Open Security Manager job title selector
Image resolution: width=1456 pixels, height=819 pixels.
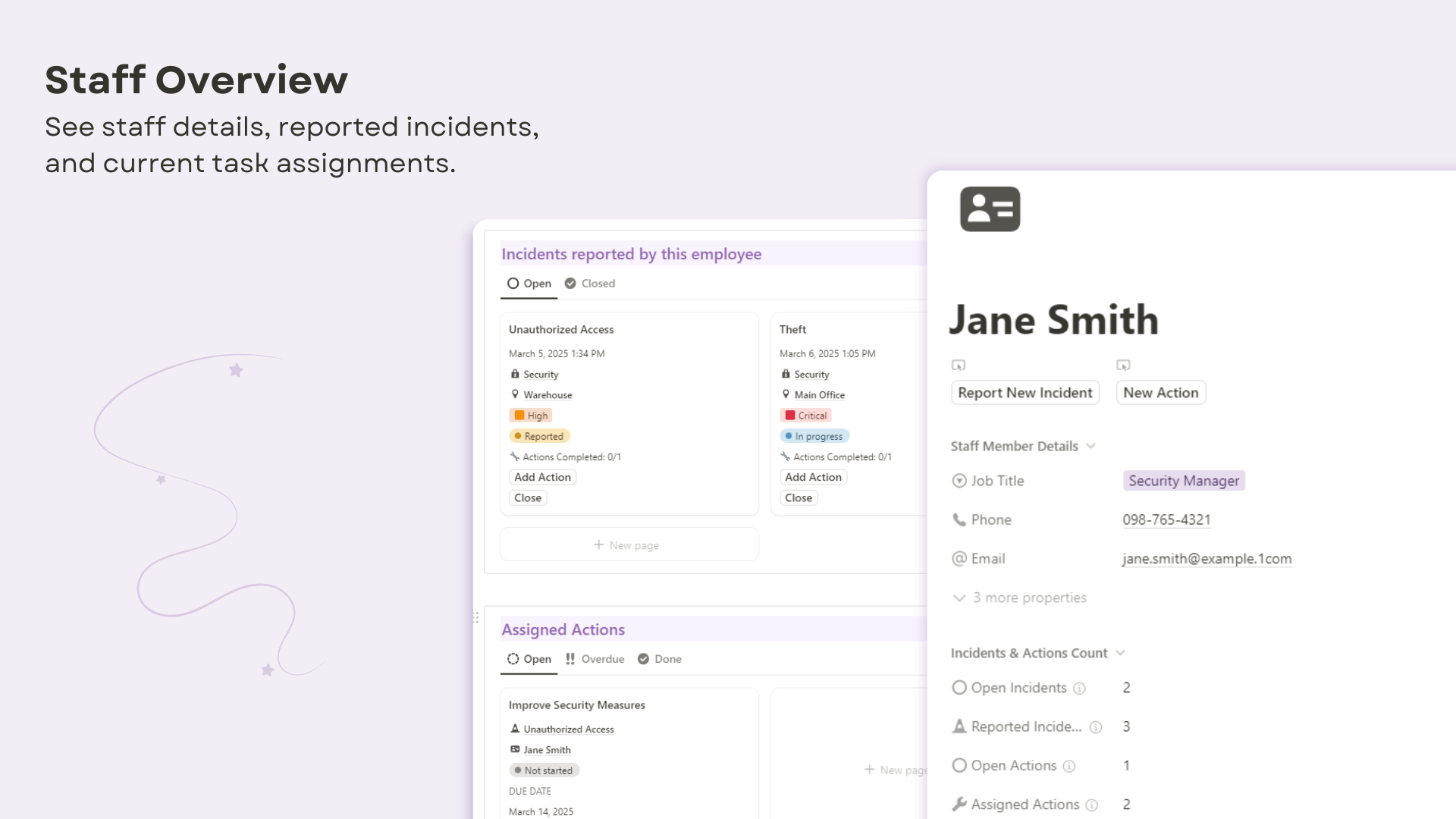pos(1184,481)
